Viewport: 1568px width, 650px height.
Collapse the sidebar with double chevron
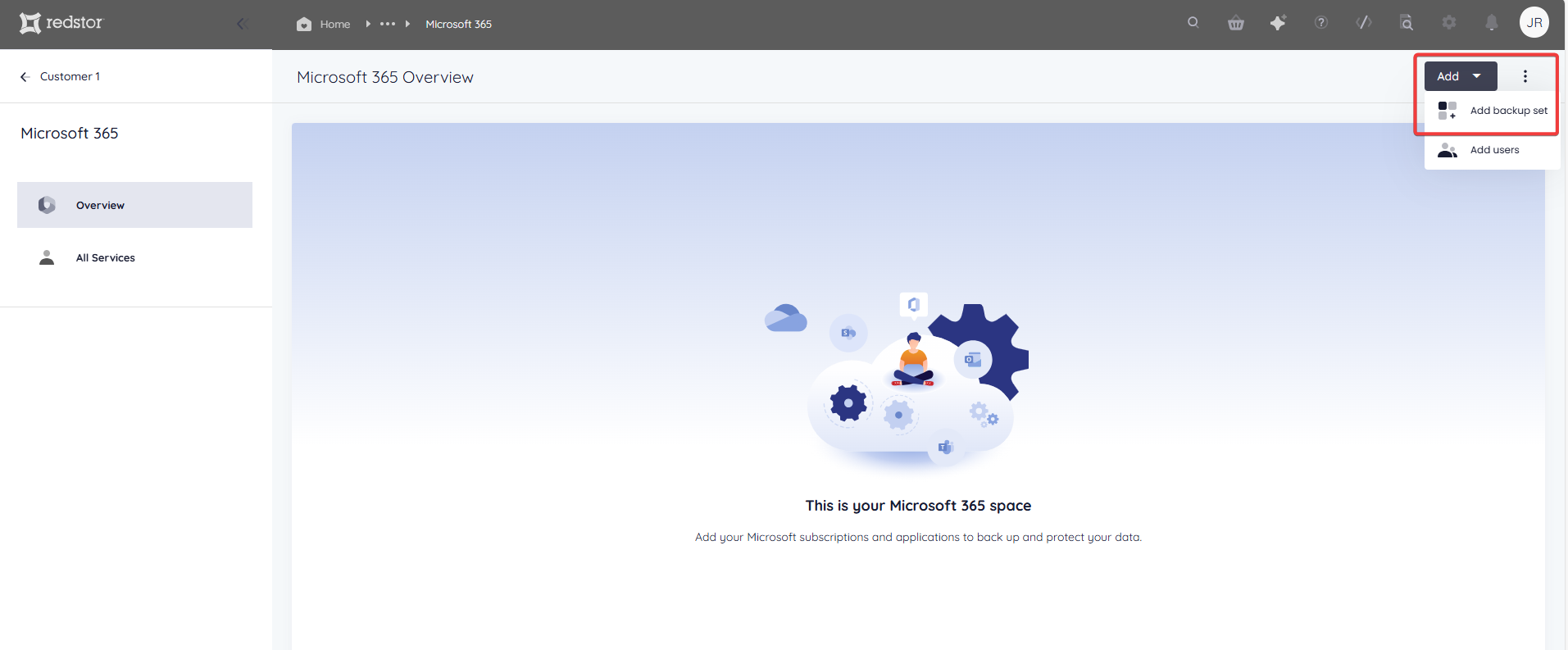coord(242,24)
